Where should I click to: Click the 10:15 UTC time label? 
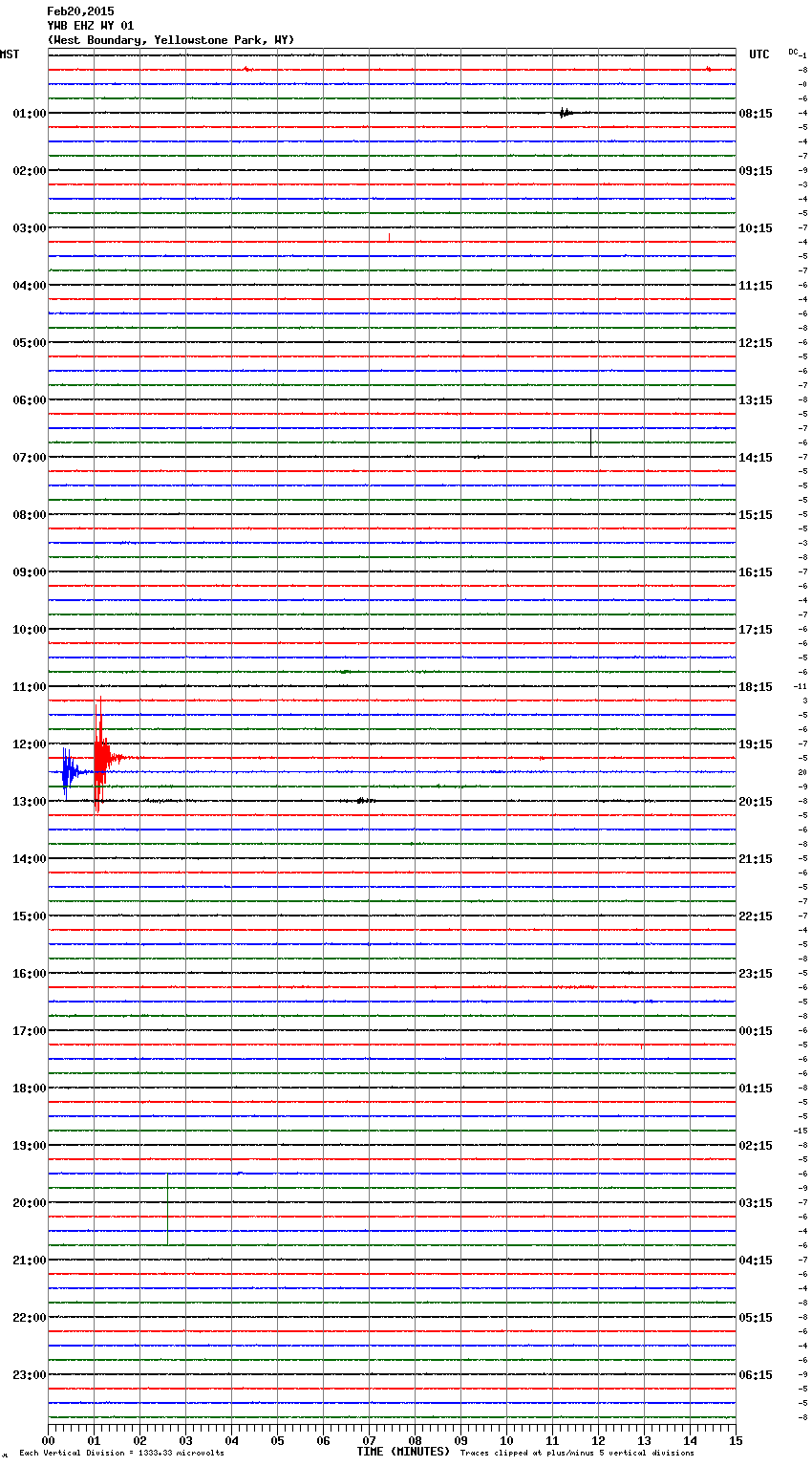[756, 228]
